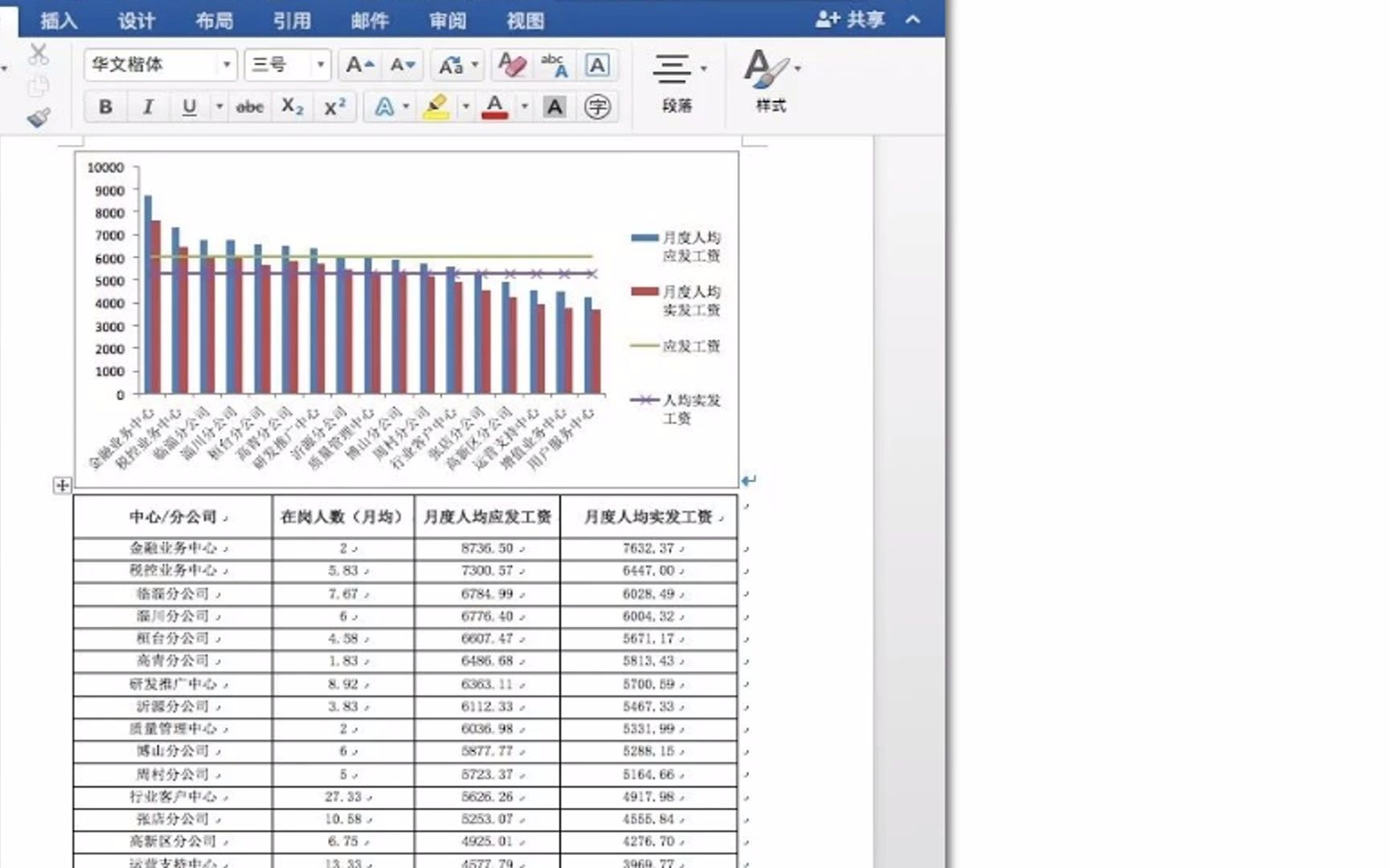Click cell 行业客户中心
Image resolution: width=1389 pixels, height=868 pixels.
click(x=173, y=796)
